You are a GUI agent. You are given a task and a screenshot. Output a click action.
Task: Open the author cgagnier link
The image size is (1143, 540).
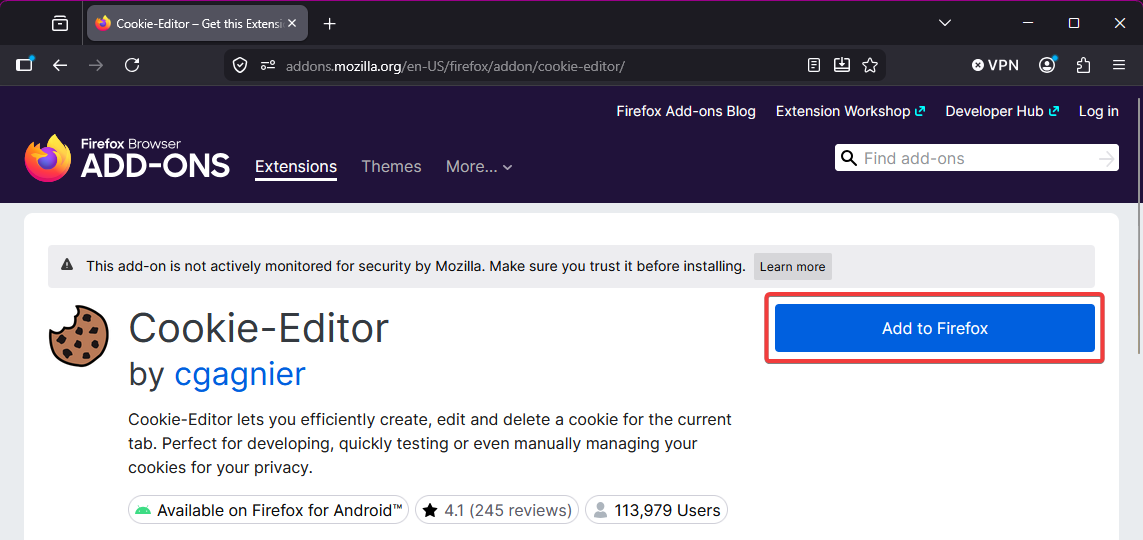(x=240, y=375)
